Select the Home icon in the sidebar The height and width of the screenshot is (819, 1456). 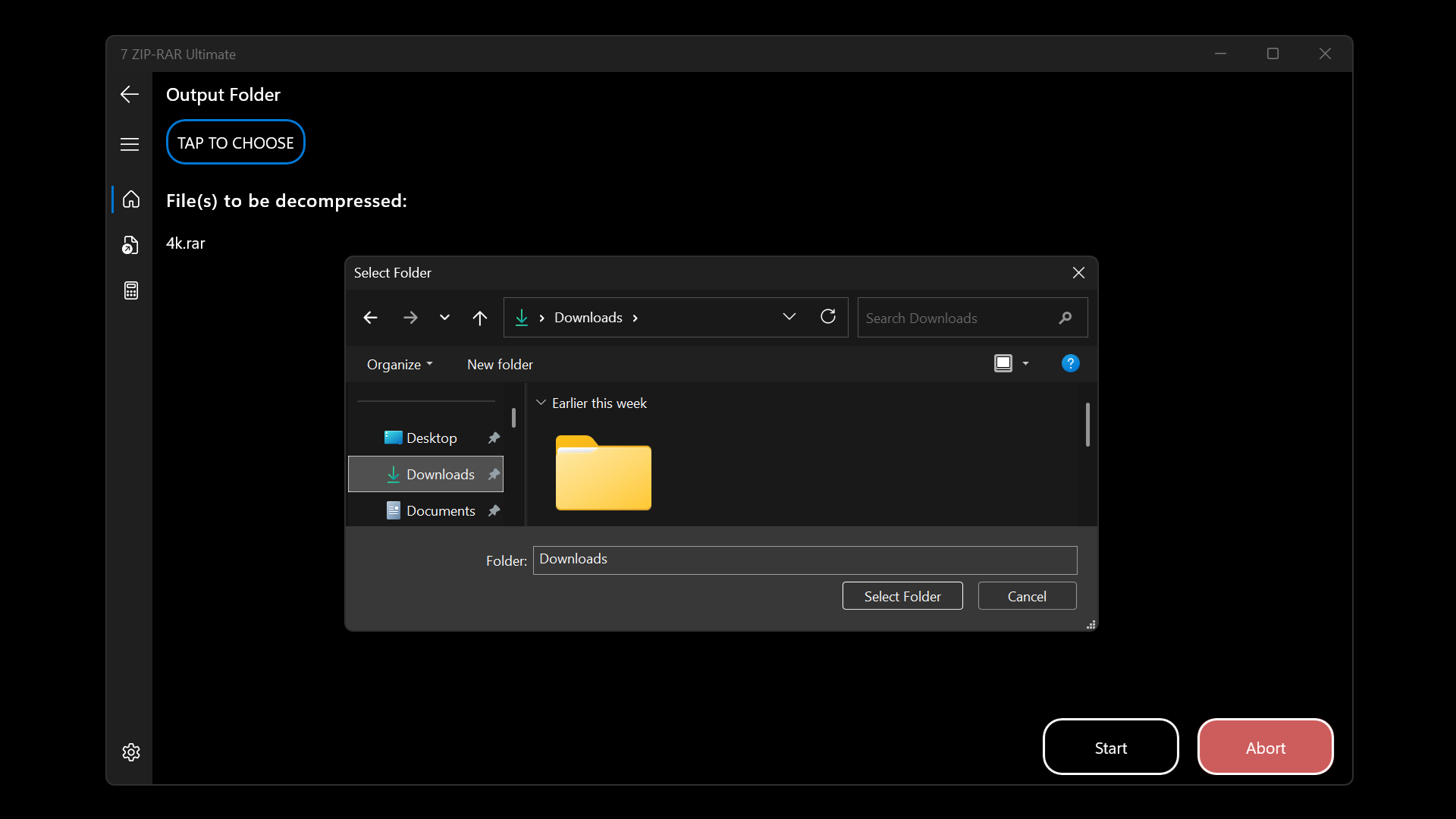[130, 199]
